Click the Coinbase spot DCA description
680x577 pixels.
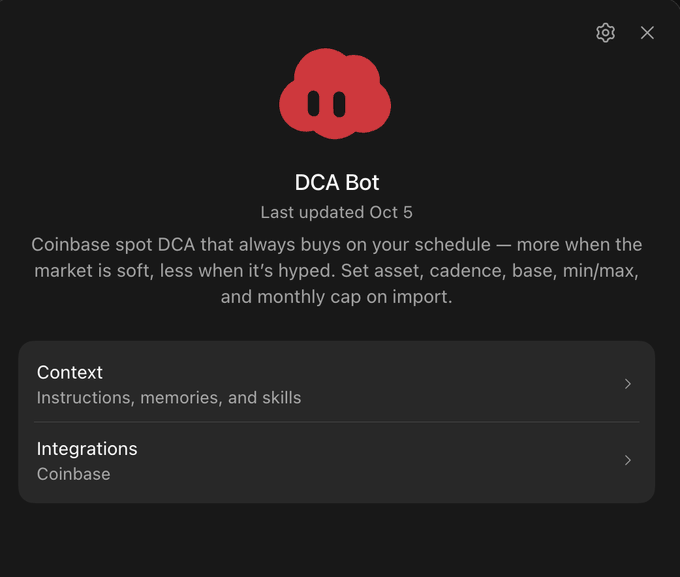coord(337,271)
